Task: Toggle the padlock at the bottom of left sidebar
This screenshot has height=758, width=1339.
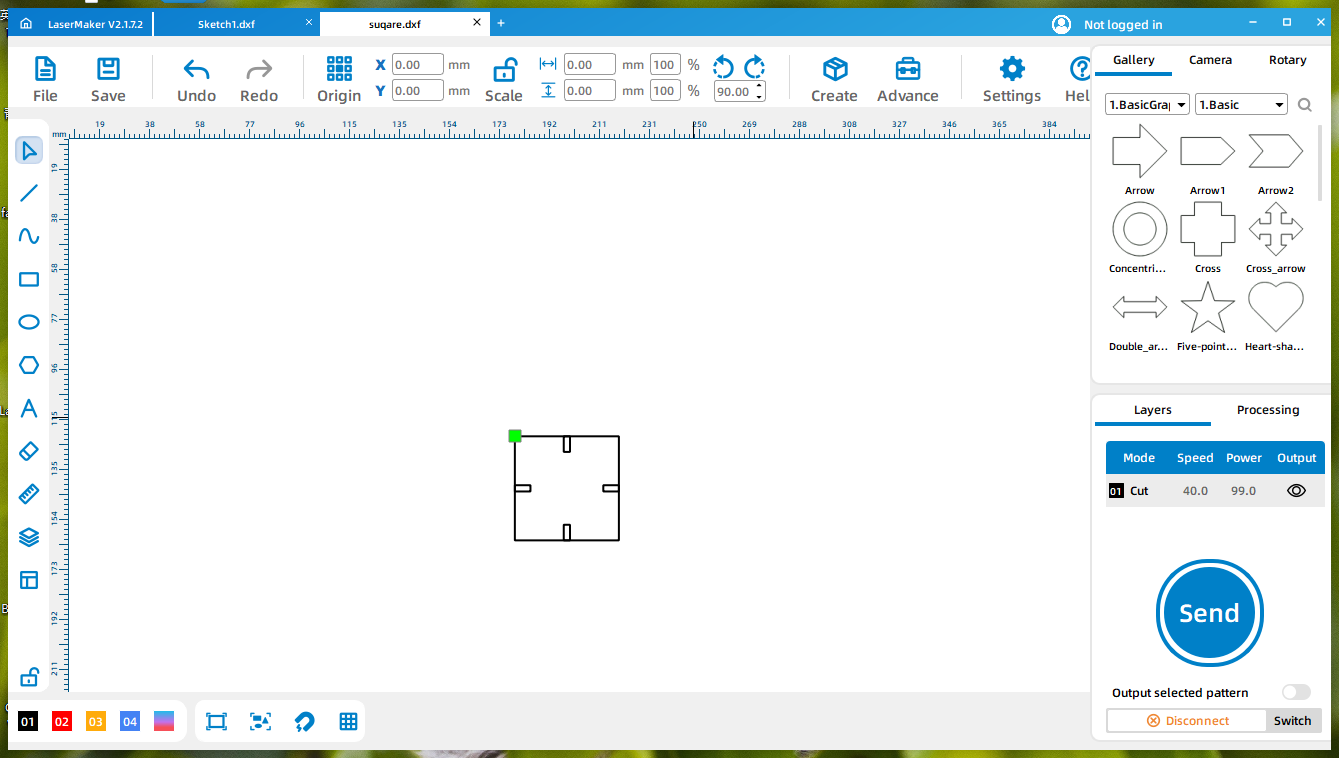Action: pos(29,676)
